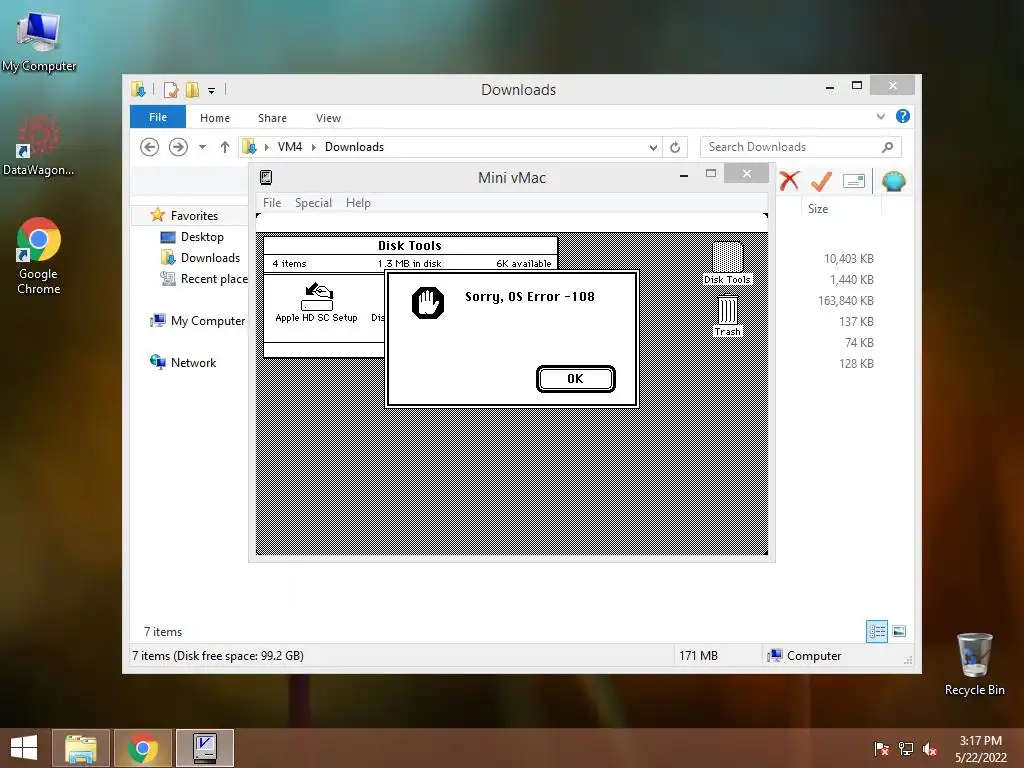Expand breadcrumb arrow after VM4
Image resolution: width=1024 pixels, height=768 pixels.
314,147
